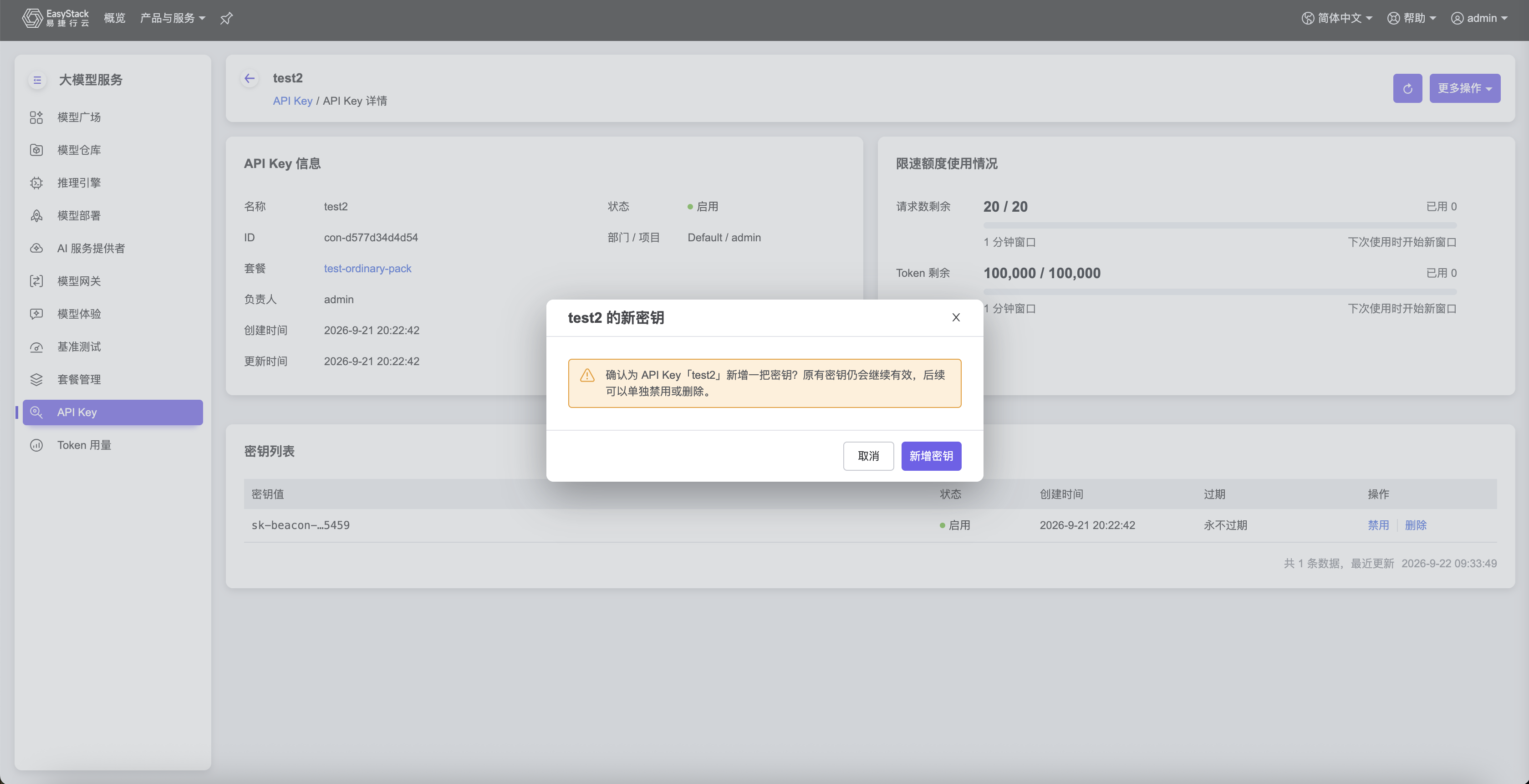
Task: Click 禁用 for sk-beacon key
Action: click(1378, 525)
